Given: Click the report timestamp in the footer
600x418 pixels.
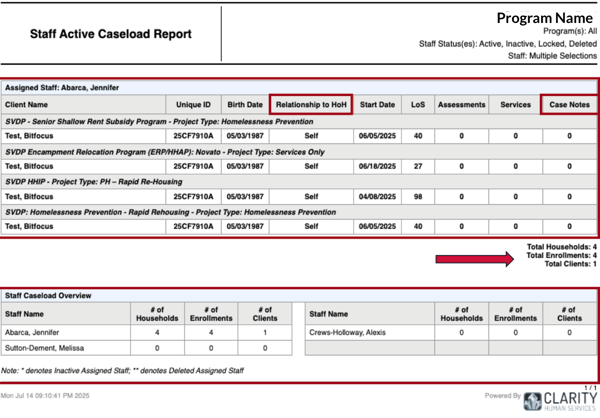Looking at the screenshot, I should (48, 399).
